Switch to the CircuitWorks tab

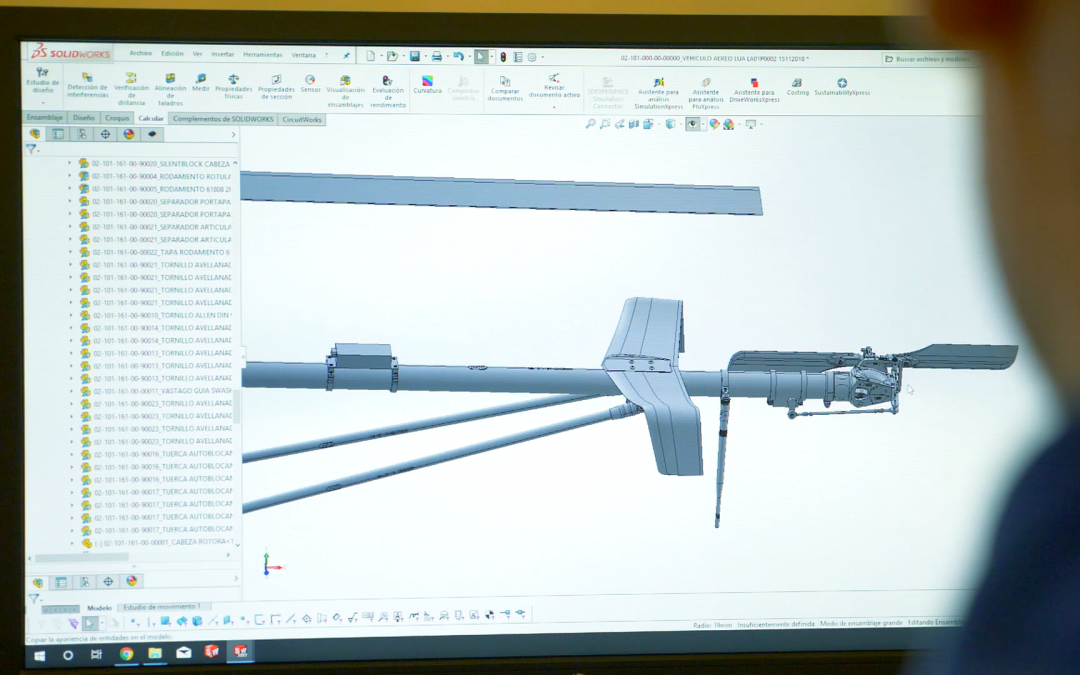coord(302,119)
